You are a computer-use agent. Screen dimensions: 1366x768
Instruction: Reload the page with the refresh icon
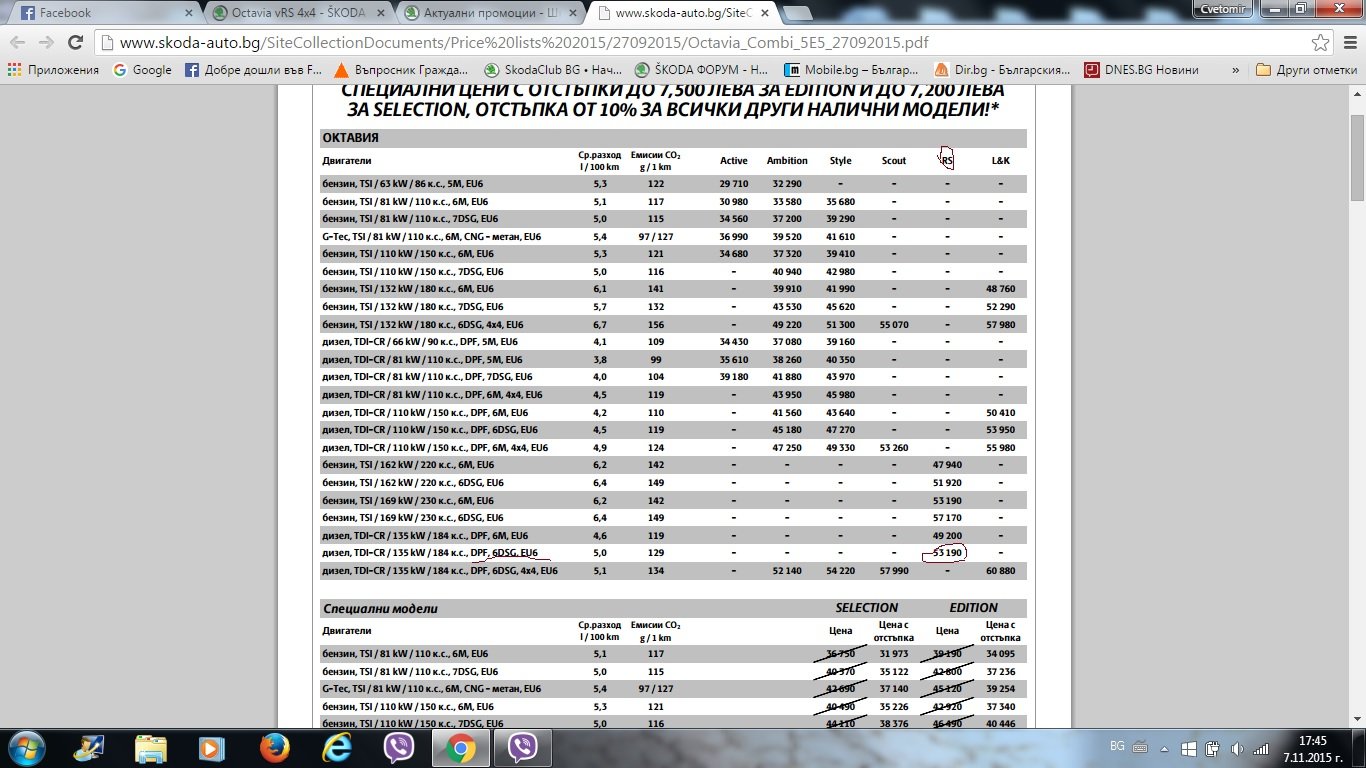coord(75,43)
